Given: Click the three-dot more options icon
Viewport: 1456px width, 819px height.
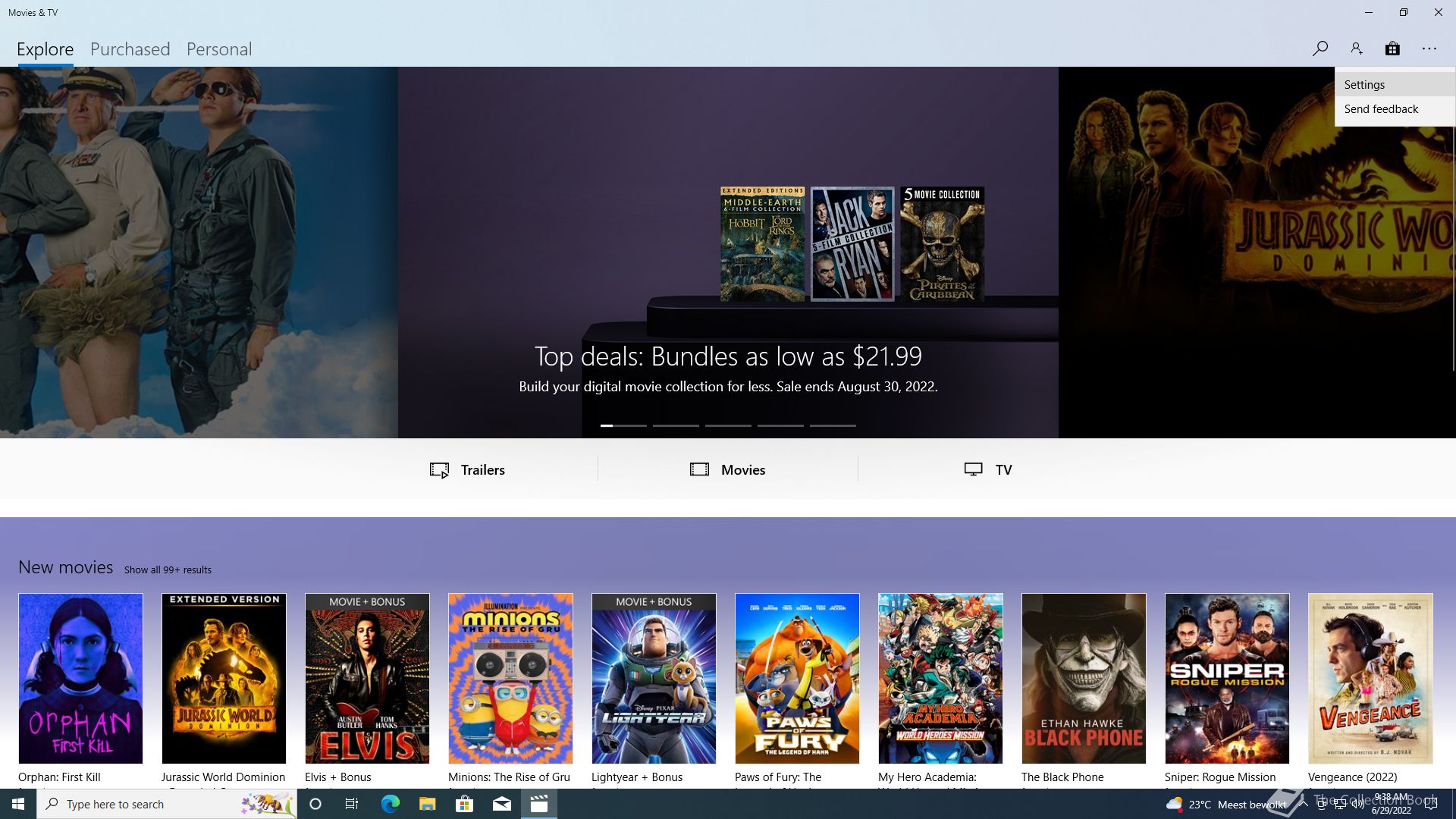Looking at the screenshot, I should coord(1429,49).
